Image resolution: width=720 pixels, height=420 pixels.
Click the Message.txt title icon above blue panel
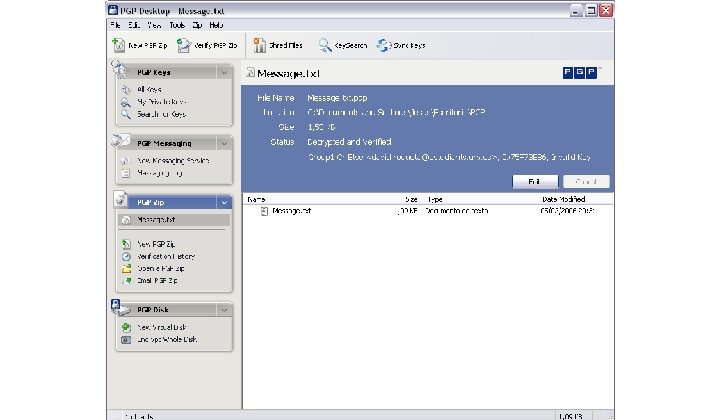point(250,73)
